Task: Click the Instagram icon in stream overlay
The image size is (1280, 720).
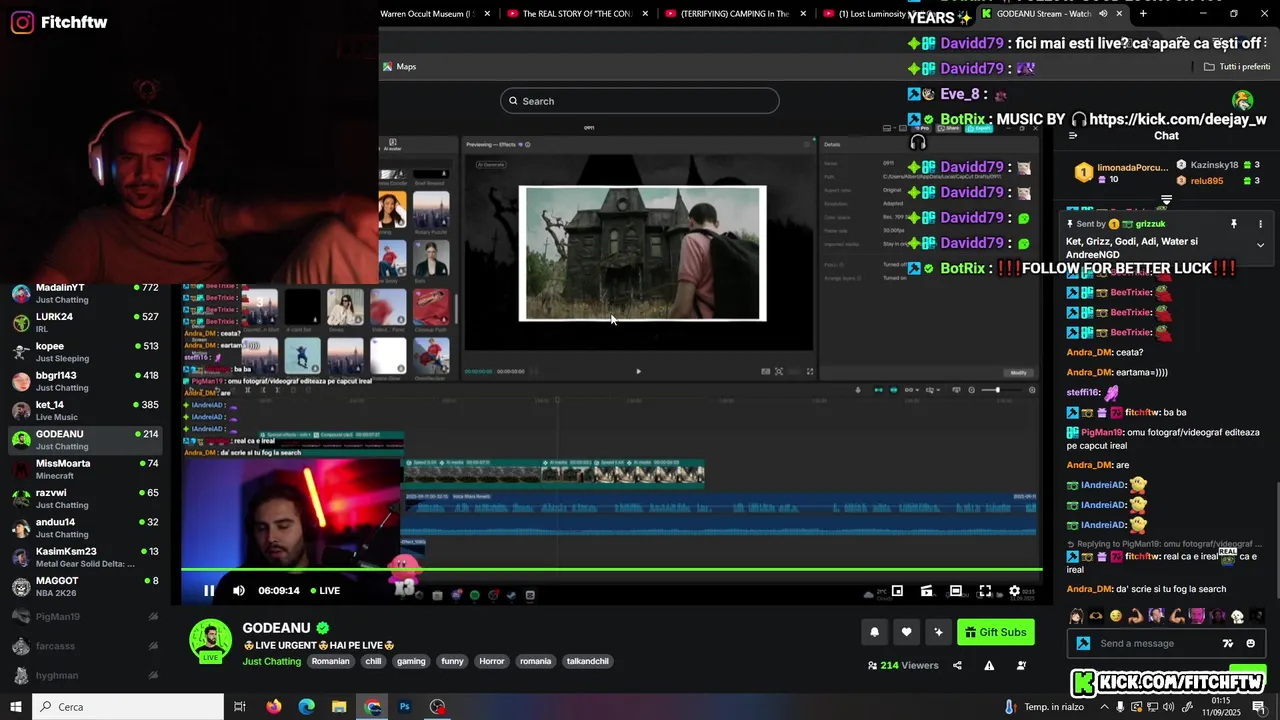Action: coord(22,22)
